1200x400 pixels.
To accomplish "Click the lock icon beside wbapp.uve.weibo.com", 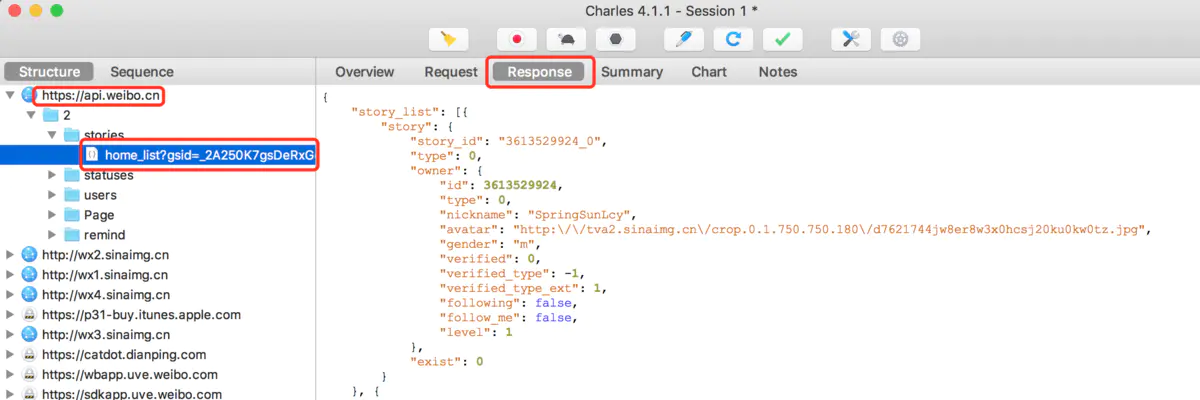I will (29, 375).
